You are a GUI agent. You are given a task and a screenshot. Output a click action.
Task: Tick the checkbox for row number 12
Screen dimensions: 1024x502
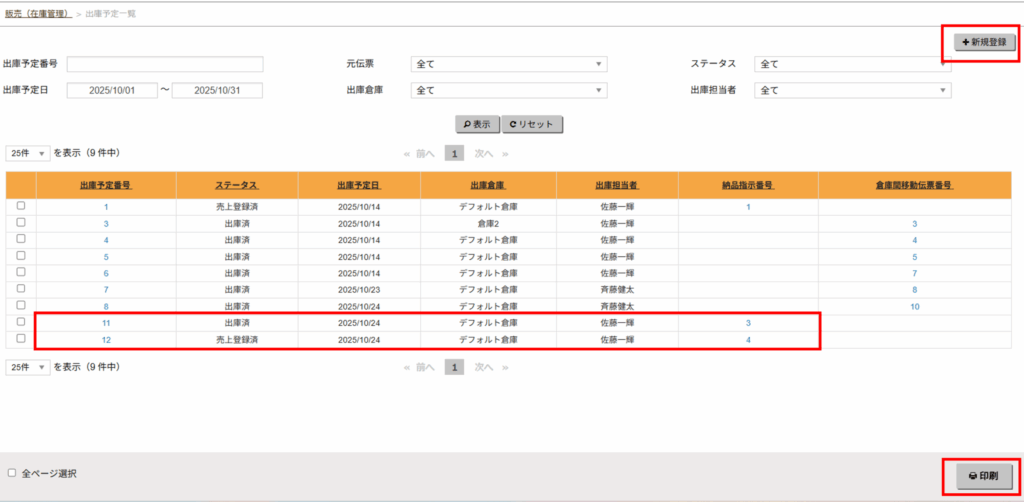click(21, 339)
